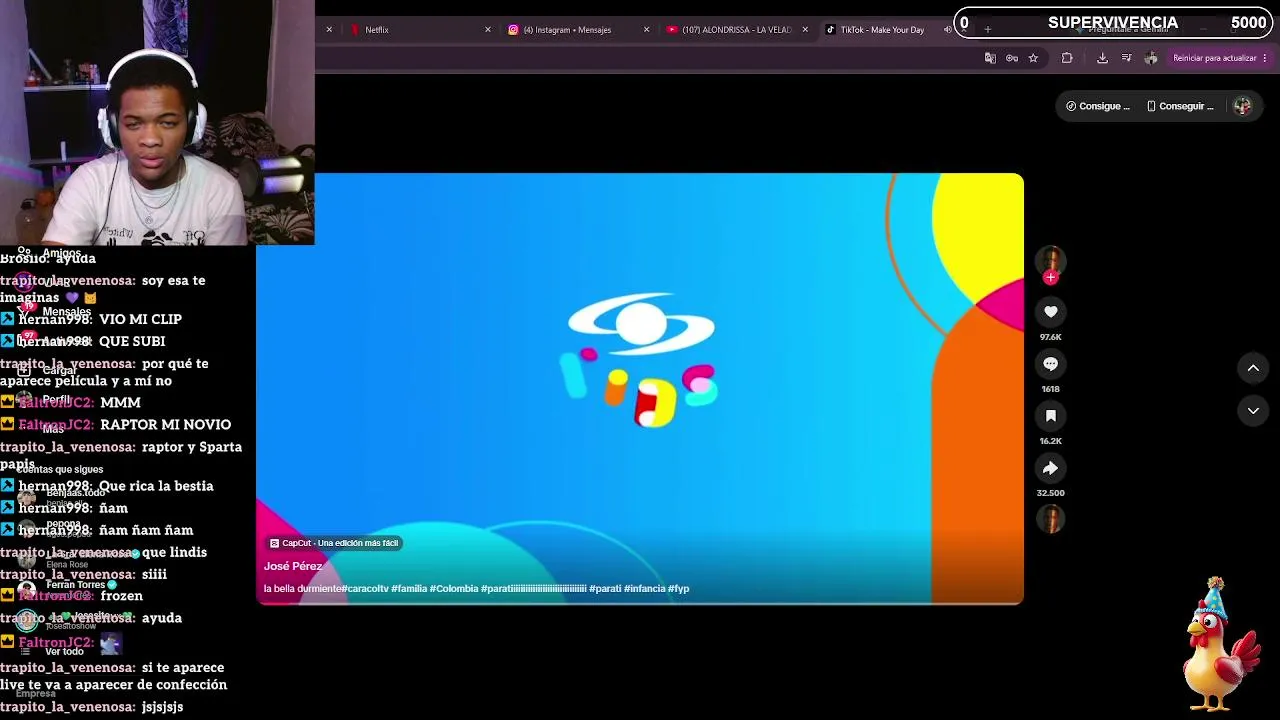Go to the previous video with the up chevron
Viewport: 1280px width, 720px height.
pyautogui.click(x=1253, y=368)
